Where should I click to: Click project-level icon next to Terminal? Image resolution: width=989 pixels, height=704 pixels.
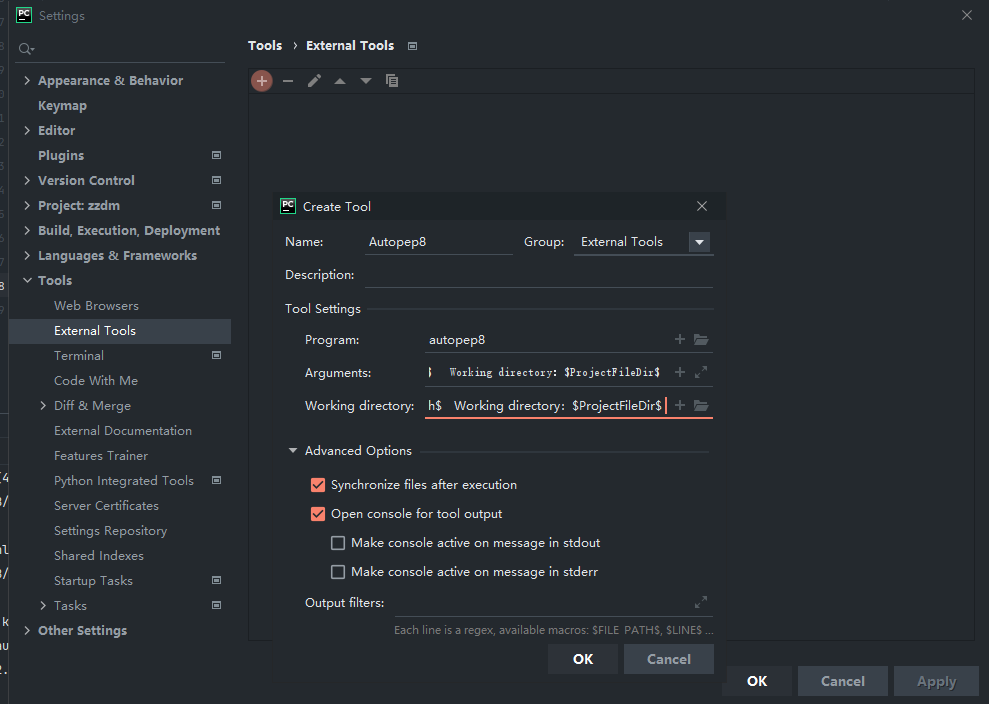pyautogui.click(x=216, y=355)
